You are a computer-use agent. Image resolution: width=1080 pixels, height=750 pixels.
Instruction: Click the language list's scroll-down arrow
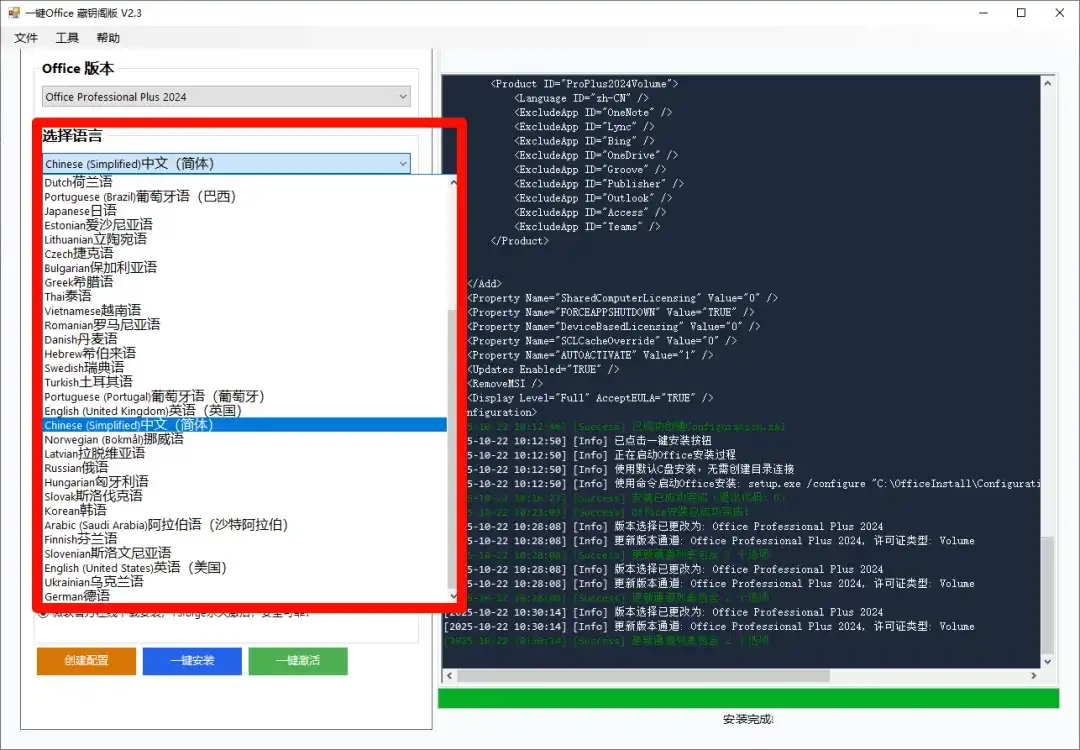pyautogui.click(x=451, y=596)
